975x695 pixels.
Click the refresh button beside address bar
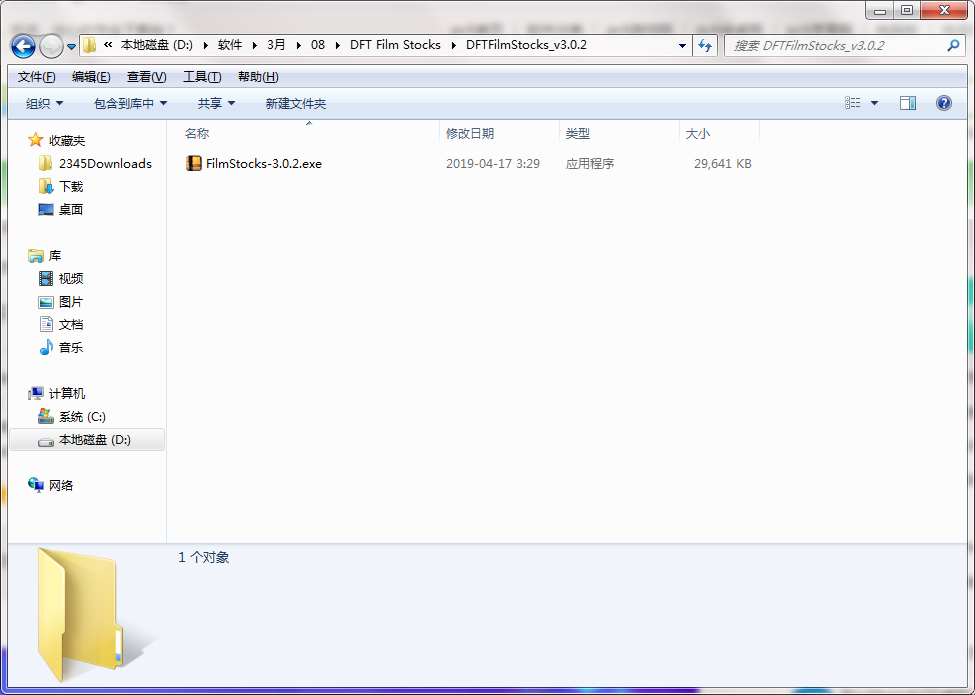point(705,45)
